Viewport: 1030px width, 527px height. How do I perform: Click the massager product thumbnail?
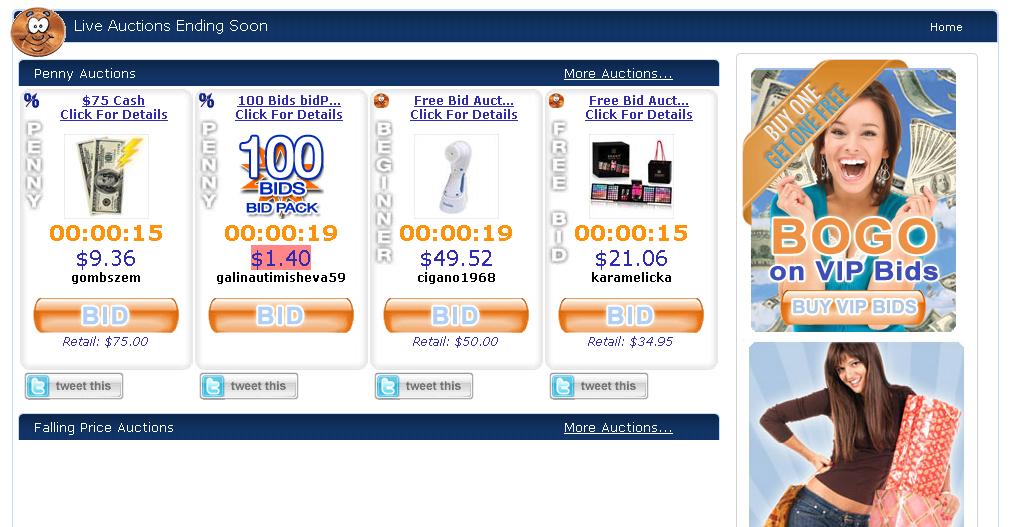click(x=456, y=176)
